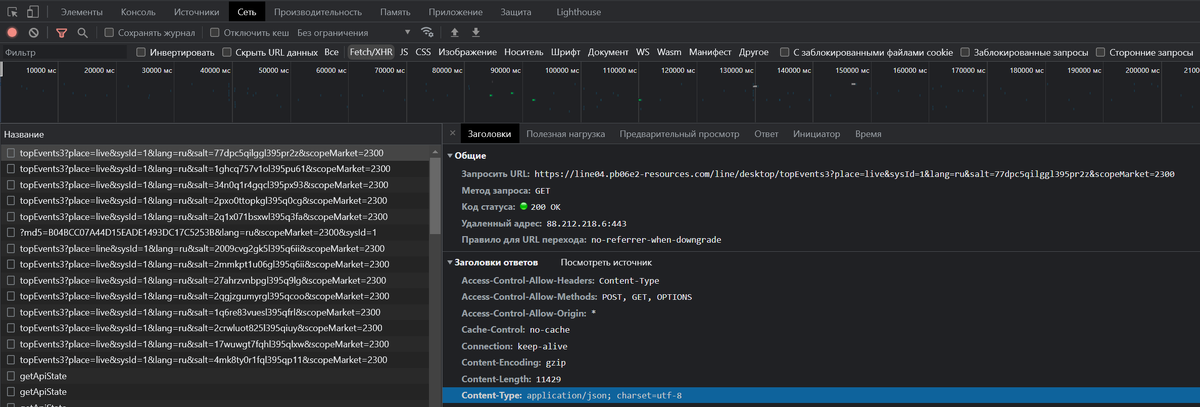The height and width of the screenshot is (407, 1200).
Task: Open the 'Защита' tab
Action: pyautogui.click(x=516, y=12)
